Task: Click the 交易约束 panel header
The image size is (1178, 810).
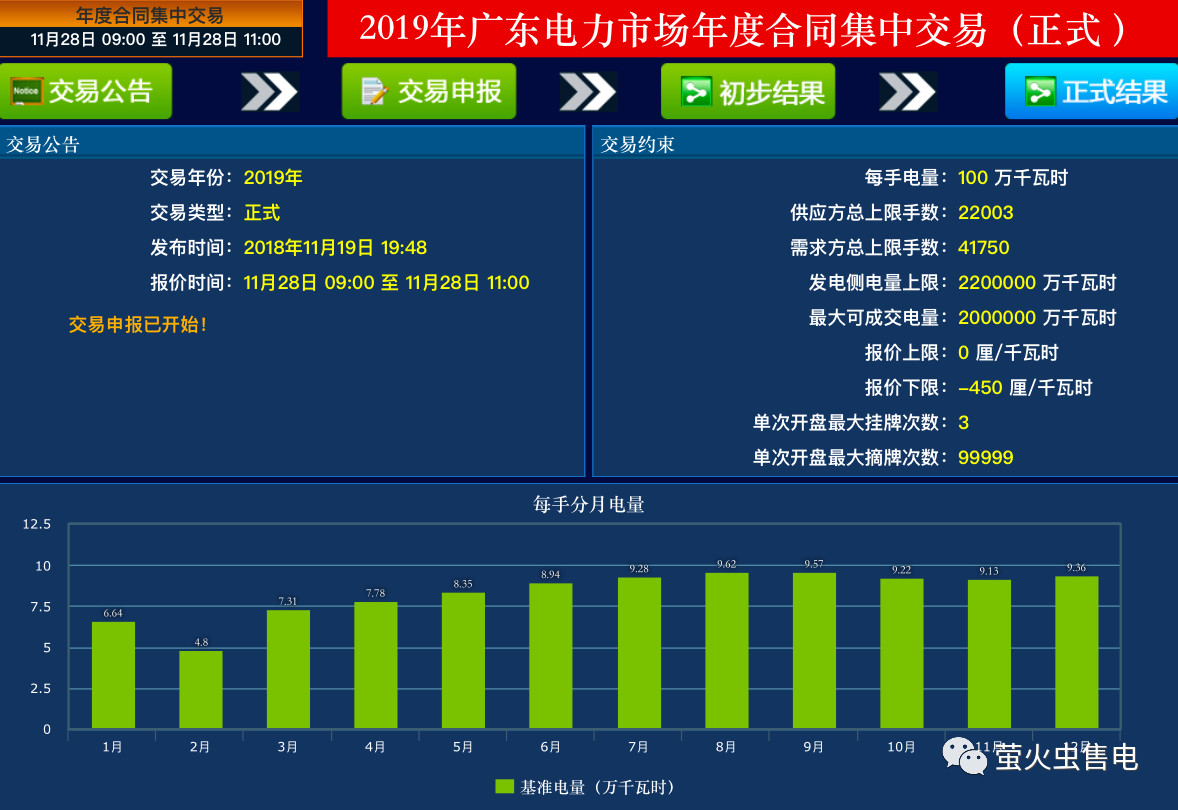Action: [884, 143]
